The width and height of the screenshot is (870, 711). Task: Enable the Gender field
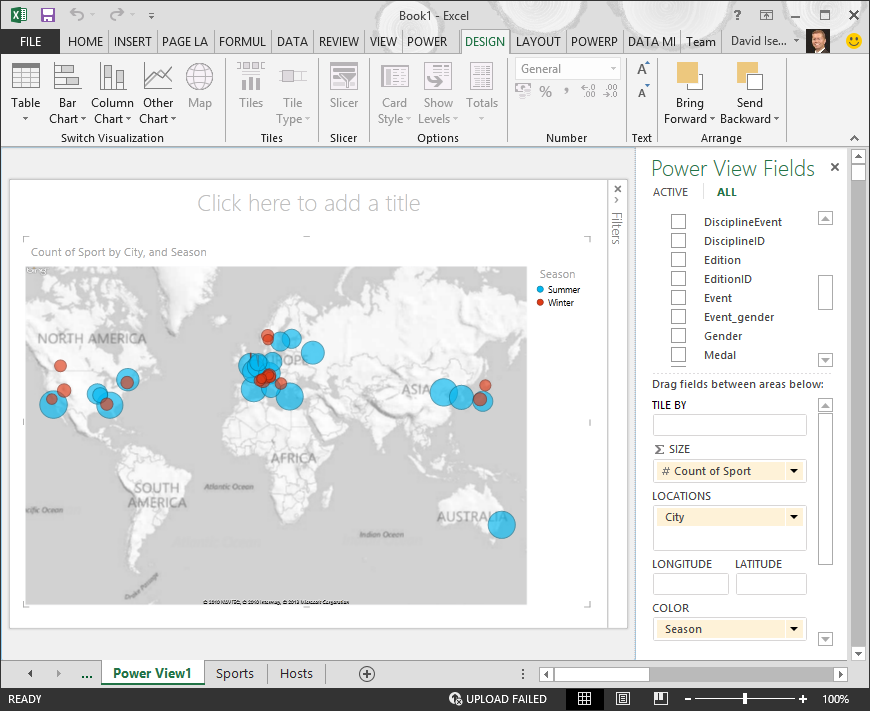click(x=677, y=336)
